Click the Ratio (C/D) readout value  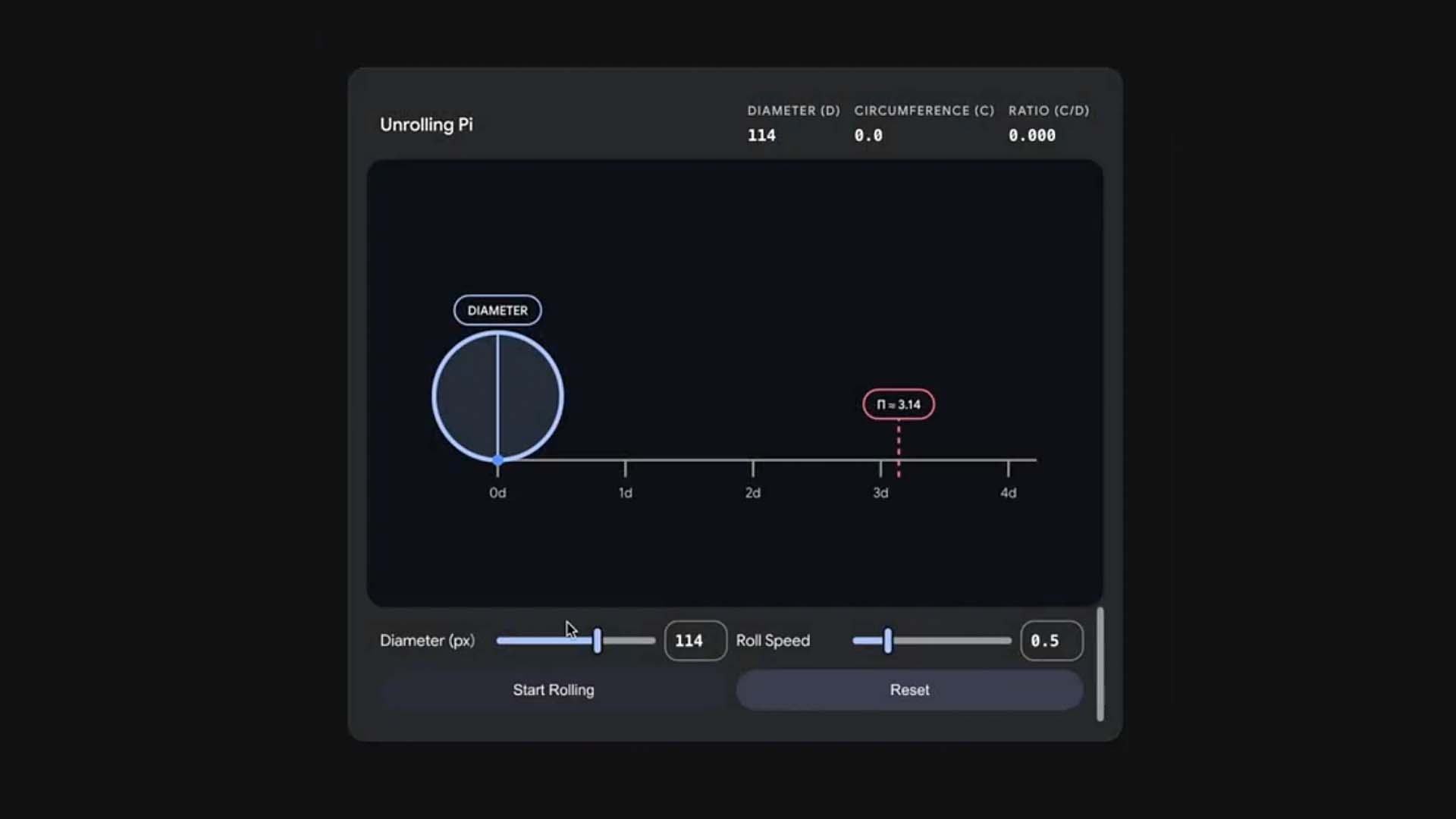(x=1031, y=136)
